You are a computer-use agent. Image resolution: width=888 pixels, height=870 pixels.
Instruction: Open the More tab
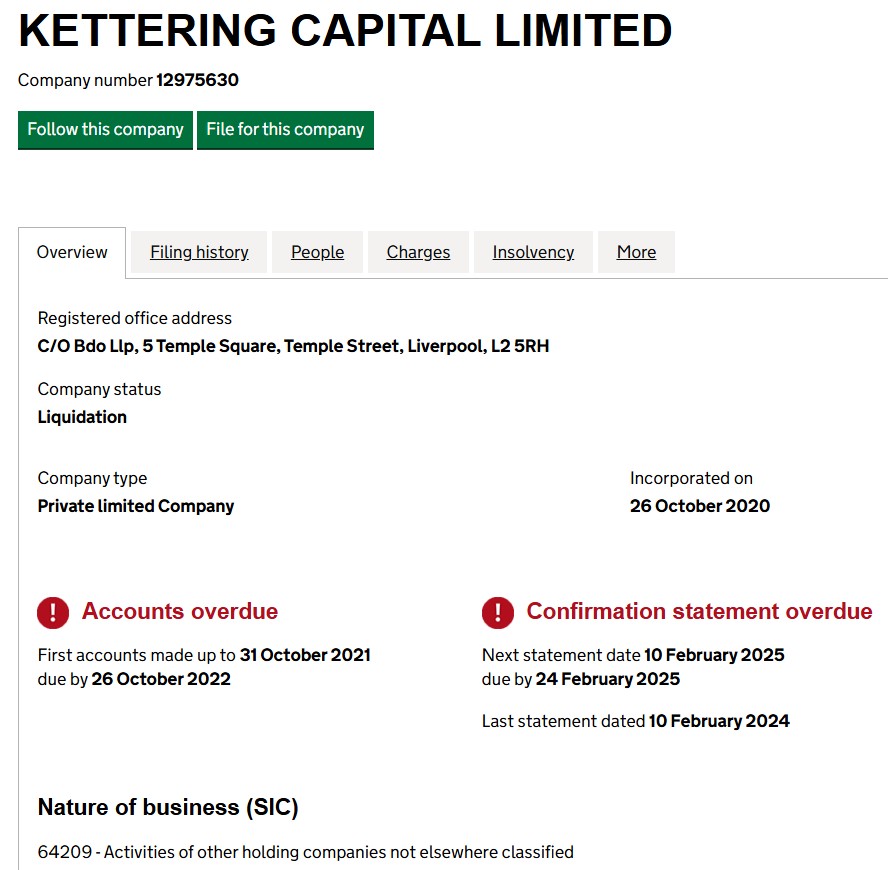(636, 252)
